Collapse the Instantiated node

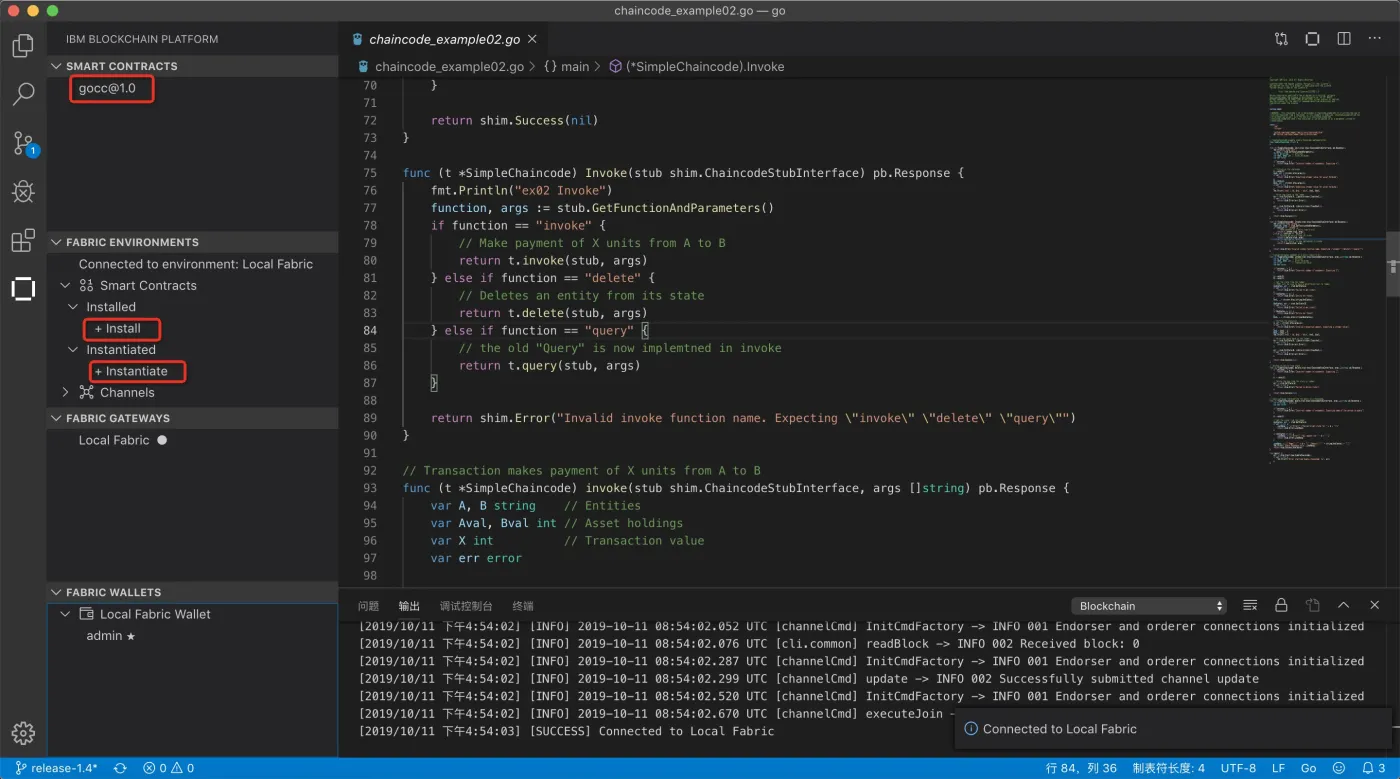[73, 350]
